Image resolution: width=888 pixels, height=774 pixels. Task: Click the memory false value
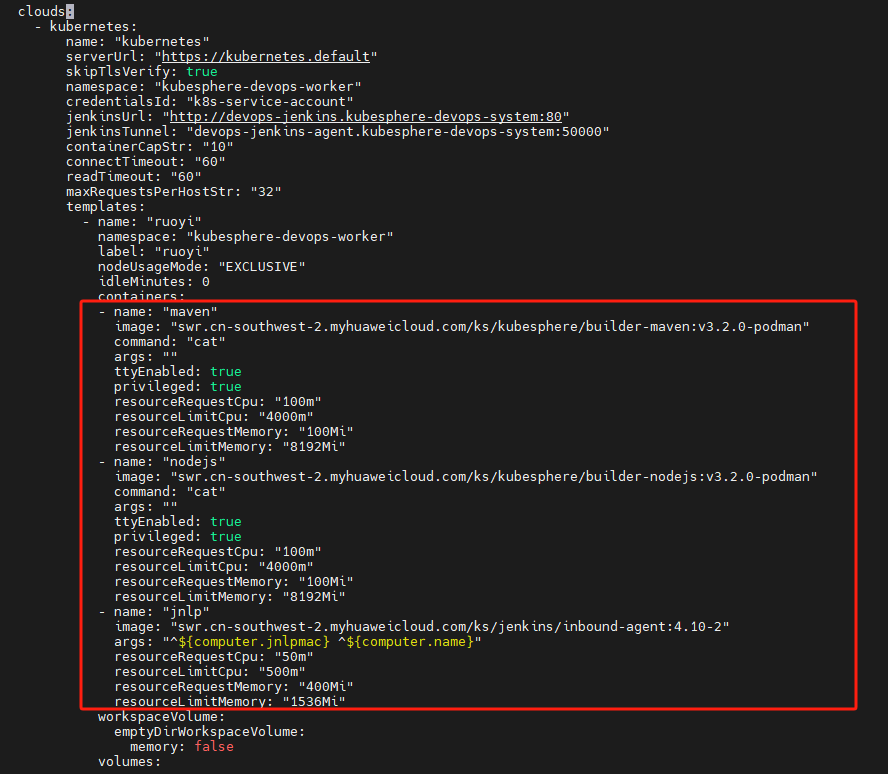(x=214, y=747)
